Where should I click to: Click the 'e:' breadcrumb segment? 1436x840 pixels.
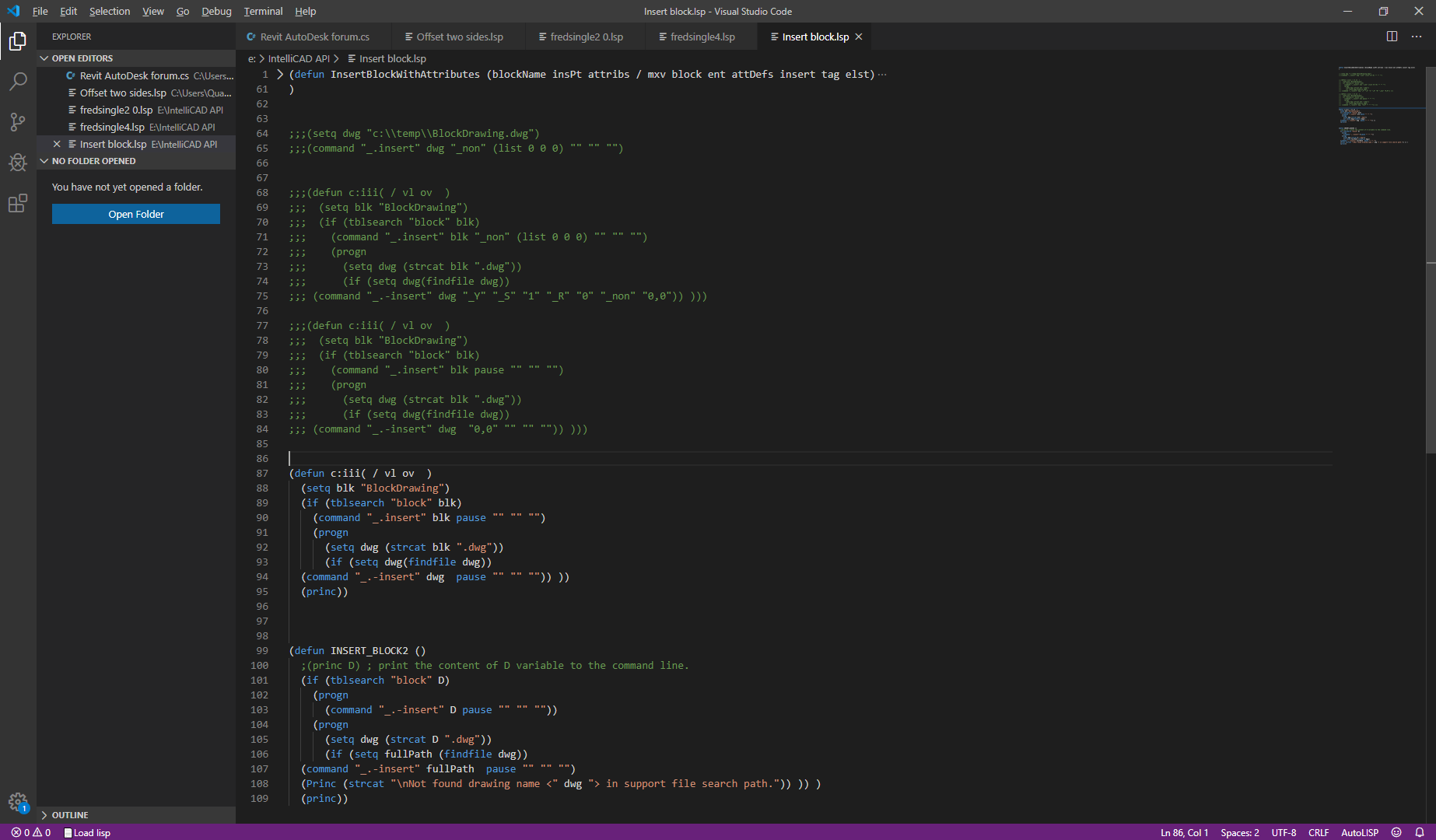point(252,58)
